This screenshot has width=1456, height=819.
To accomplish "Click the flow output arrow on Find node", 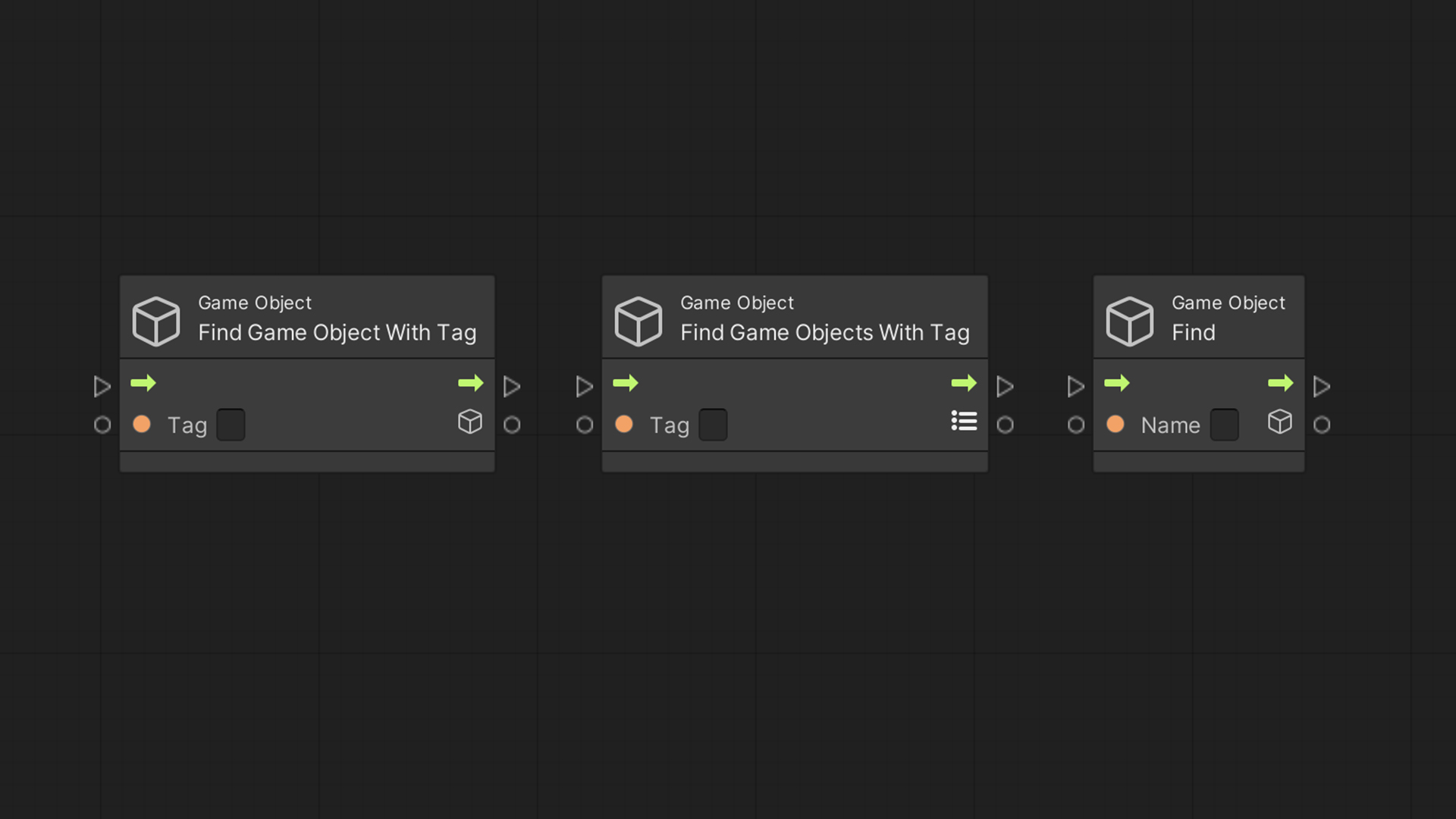I will [x=1281, y=384].
